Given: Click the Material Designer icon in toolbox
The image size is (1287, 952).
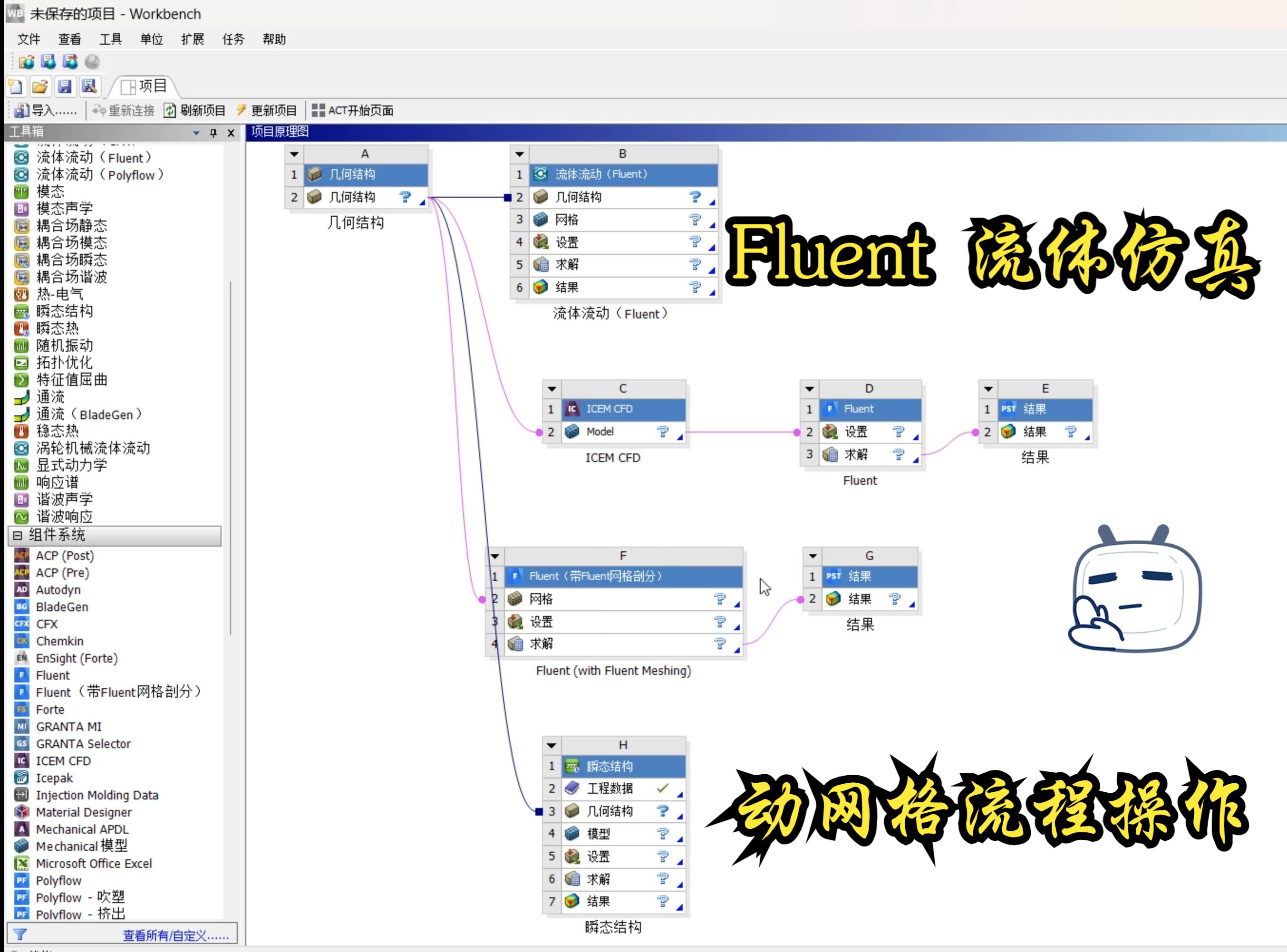Looking at the screenshot, I should (21, 812).
